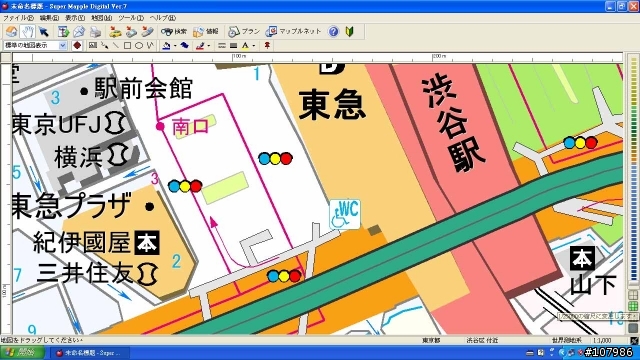640x360 pixels.
Task: Click the WC wheelchair restroom map symbol
Action: [345, 214]
